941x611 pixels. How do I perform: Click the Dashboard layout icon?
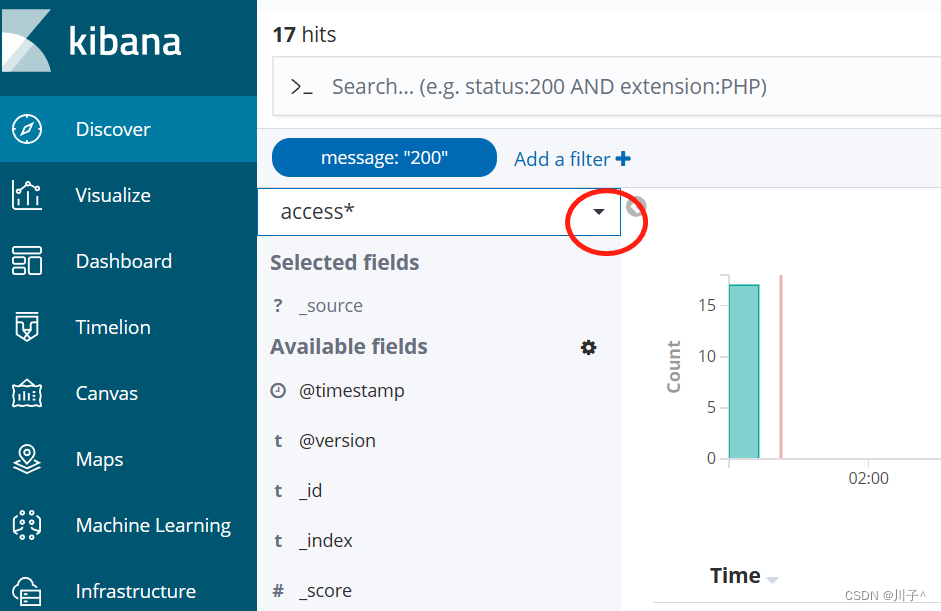27,261
